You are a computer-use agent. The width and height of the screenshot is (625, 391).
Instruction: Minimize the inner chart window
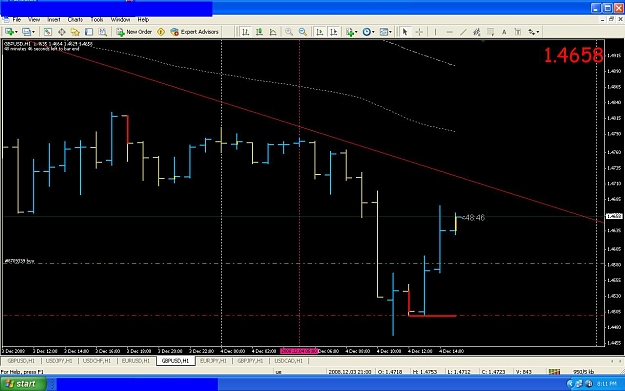(603, 19)
